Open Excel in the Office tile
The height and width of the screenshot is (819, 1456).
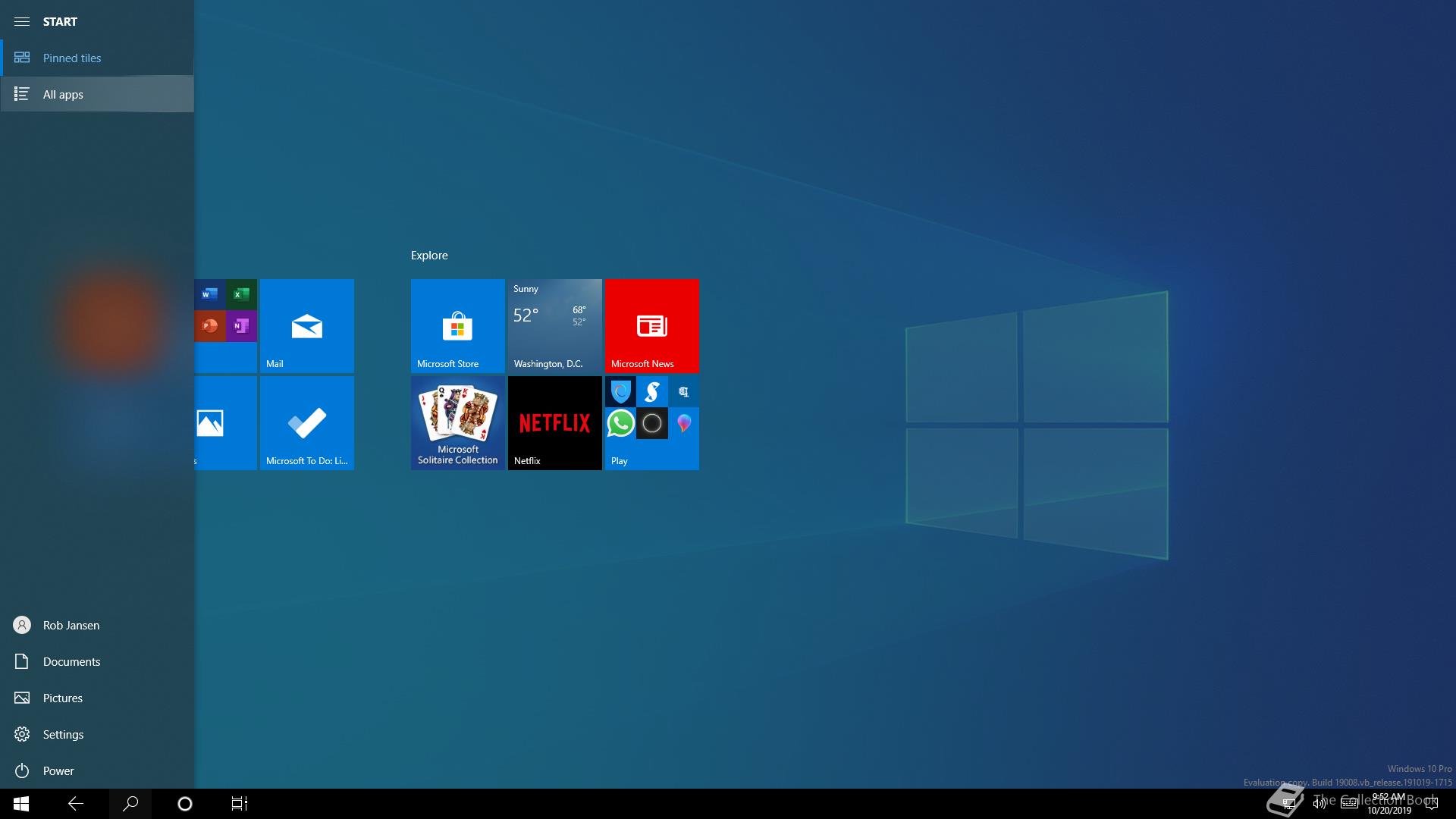click(241, 294)
